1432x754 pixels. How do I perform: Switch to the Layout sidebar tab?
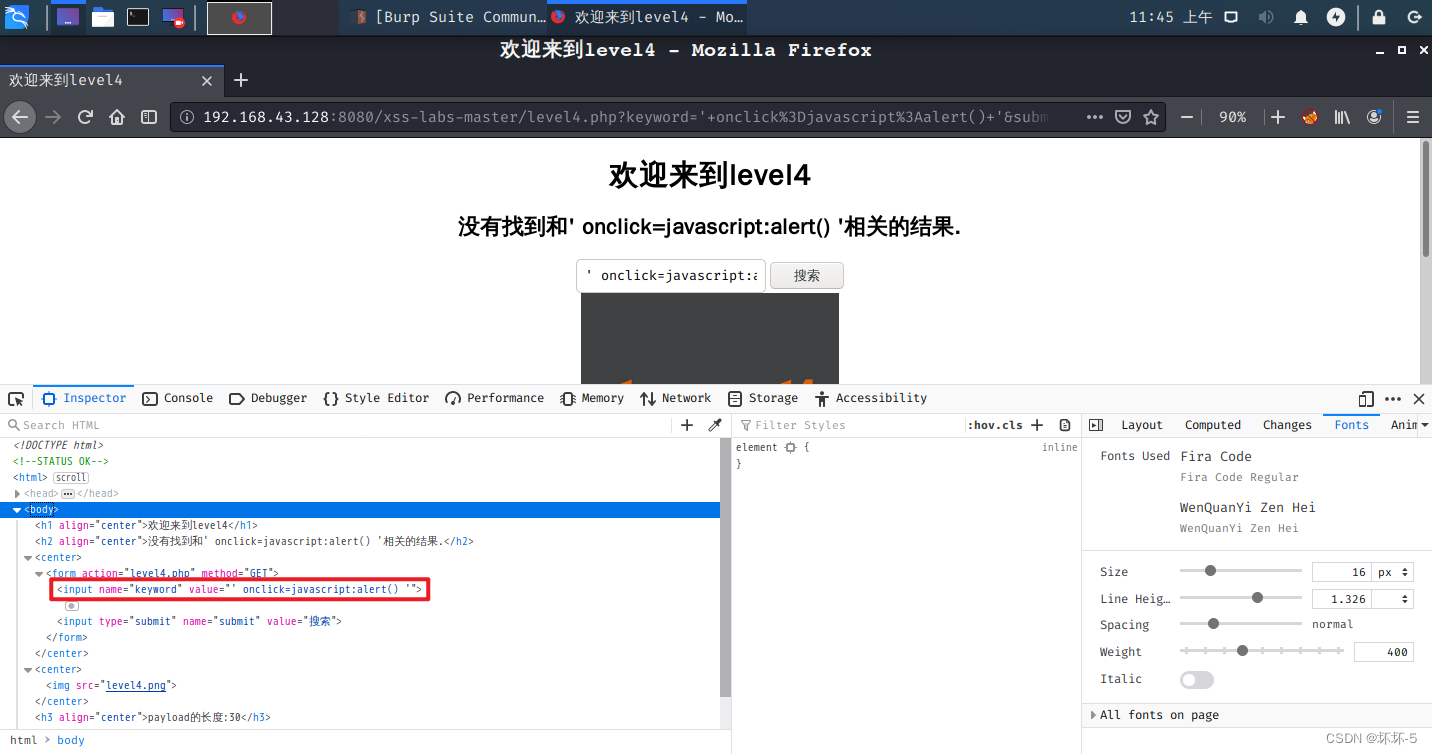[1141, 425]
